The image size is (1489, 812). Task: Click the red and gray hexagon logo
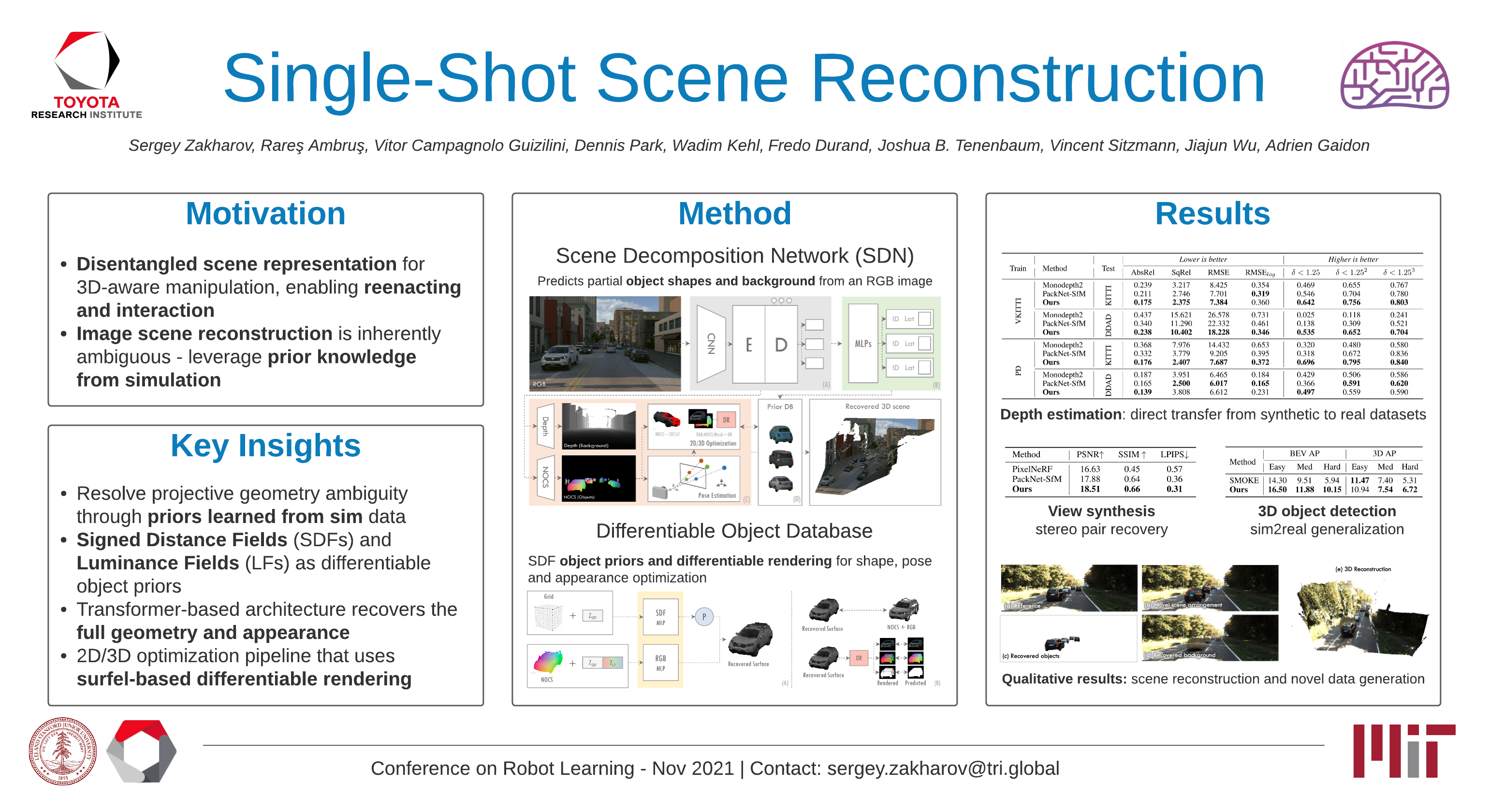point(142,751)
